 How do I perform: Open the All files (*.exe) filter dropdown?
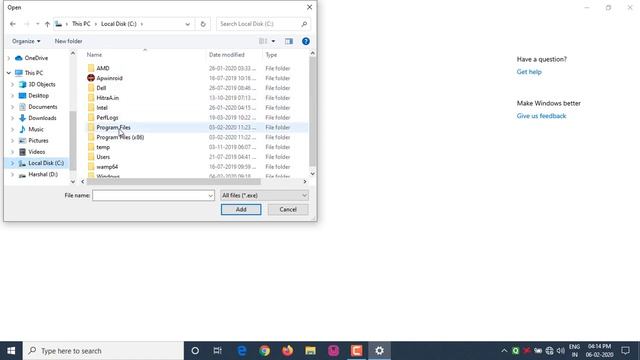[x=264, y=196]
